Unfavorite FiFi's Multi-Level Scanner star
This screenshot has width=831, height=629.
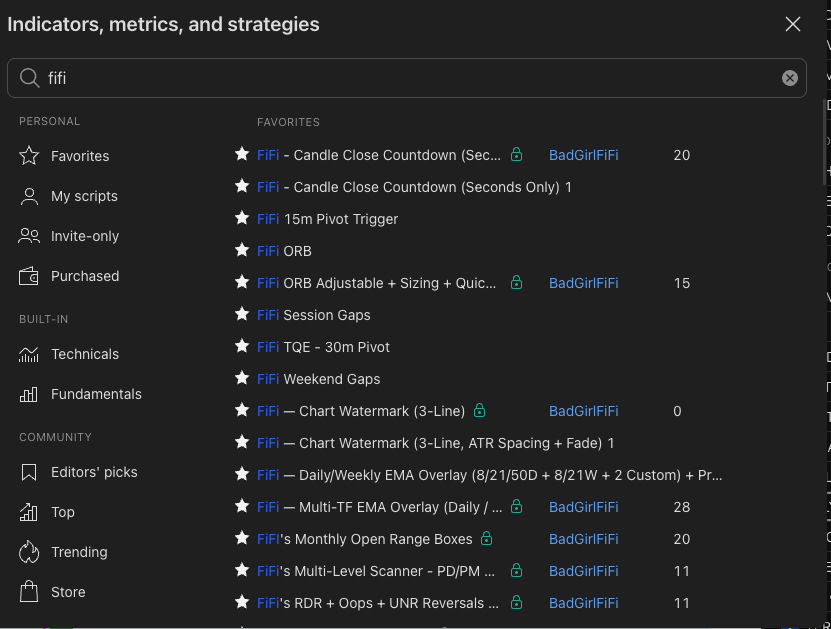(x=242, y=570)
